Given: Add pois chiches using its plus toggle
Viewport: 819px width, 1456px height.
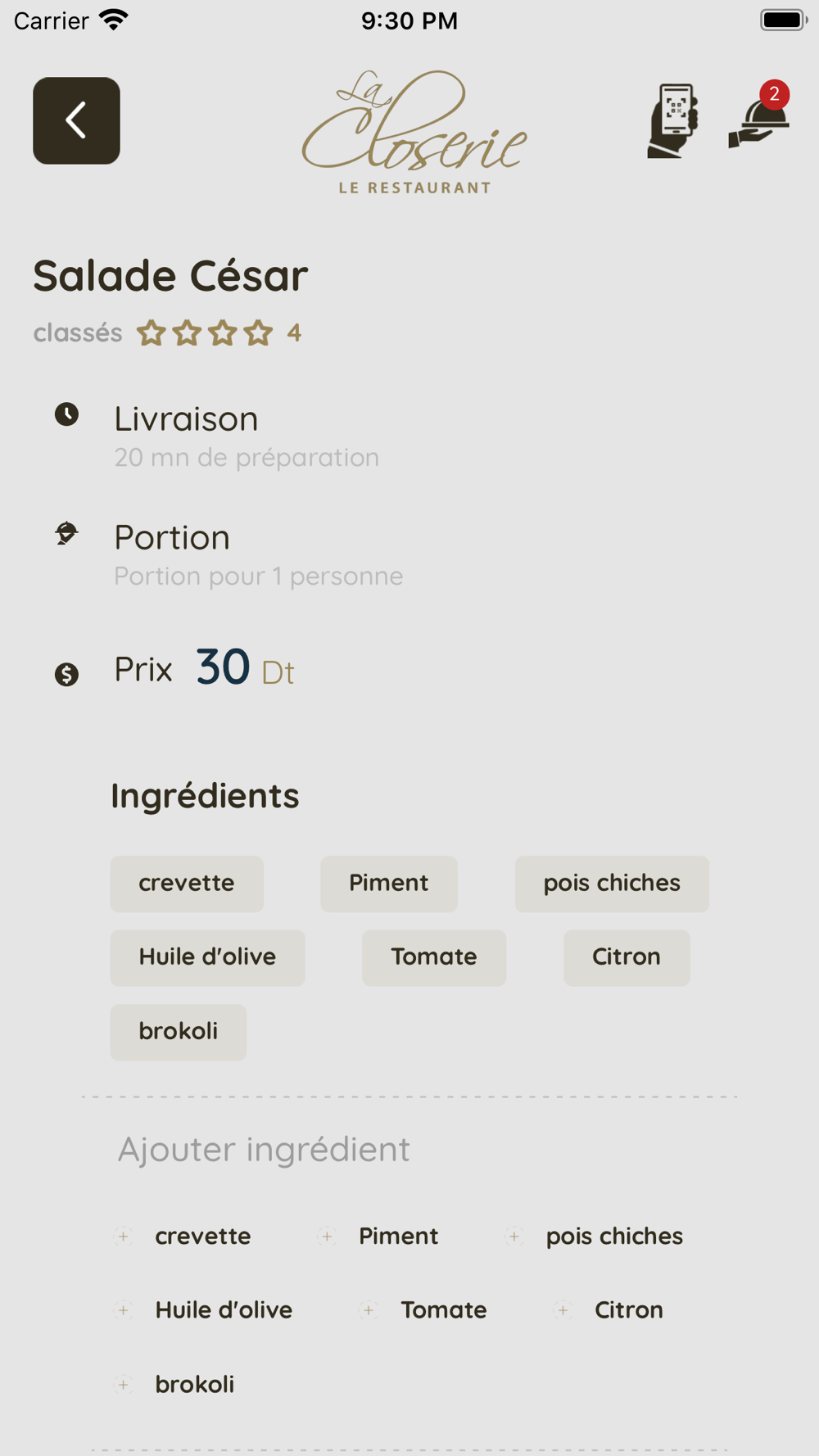Looking at the screenshot, I should coord(514,1237).
